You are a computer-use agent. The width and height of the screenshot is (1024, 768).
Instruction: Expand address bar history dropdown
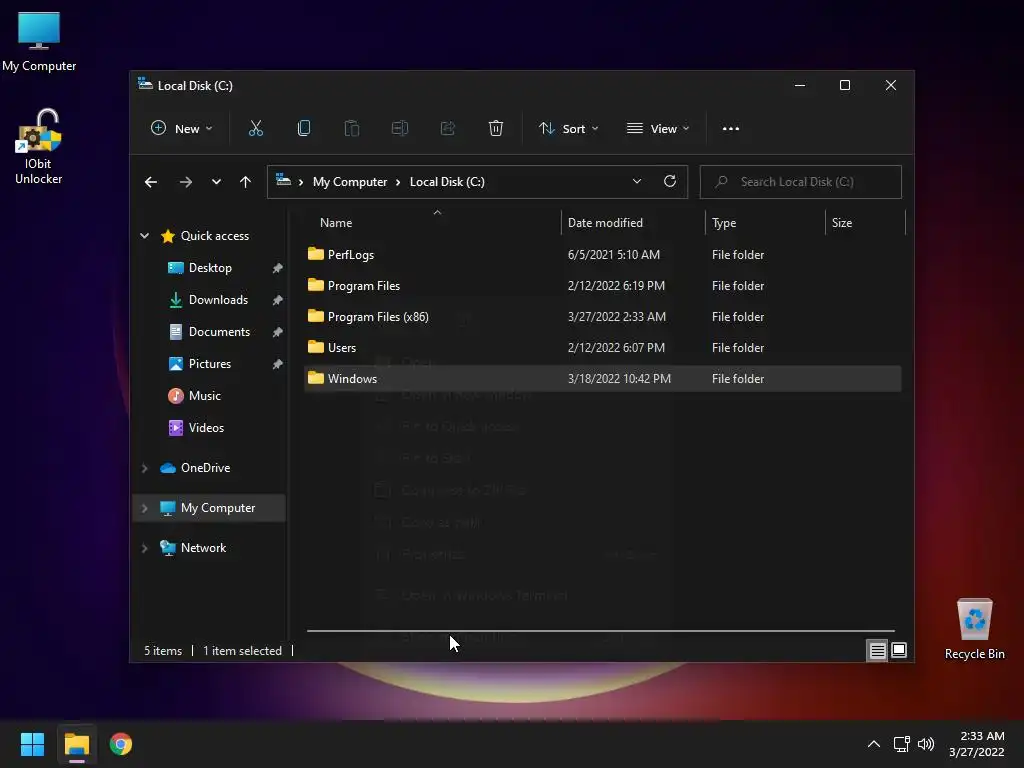(637, 182)
